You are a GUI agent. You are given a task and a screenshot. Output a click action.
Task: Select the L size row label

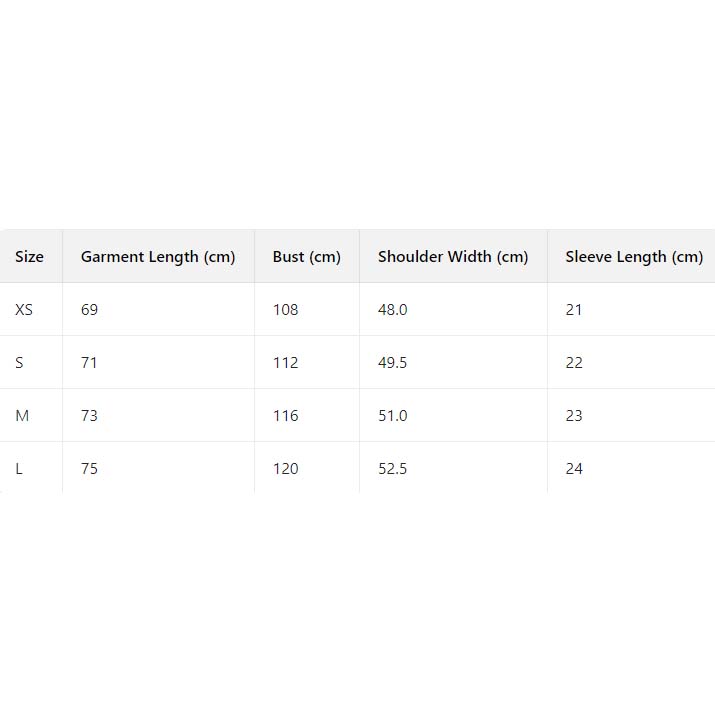tap(19, 469)
